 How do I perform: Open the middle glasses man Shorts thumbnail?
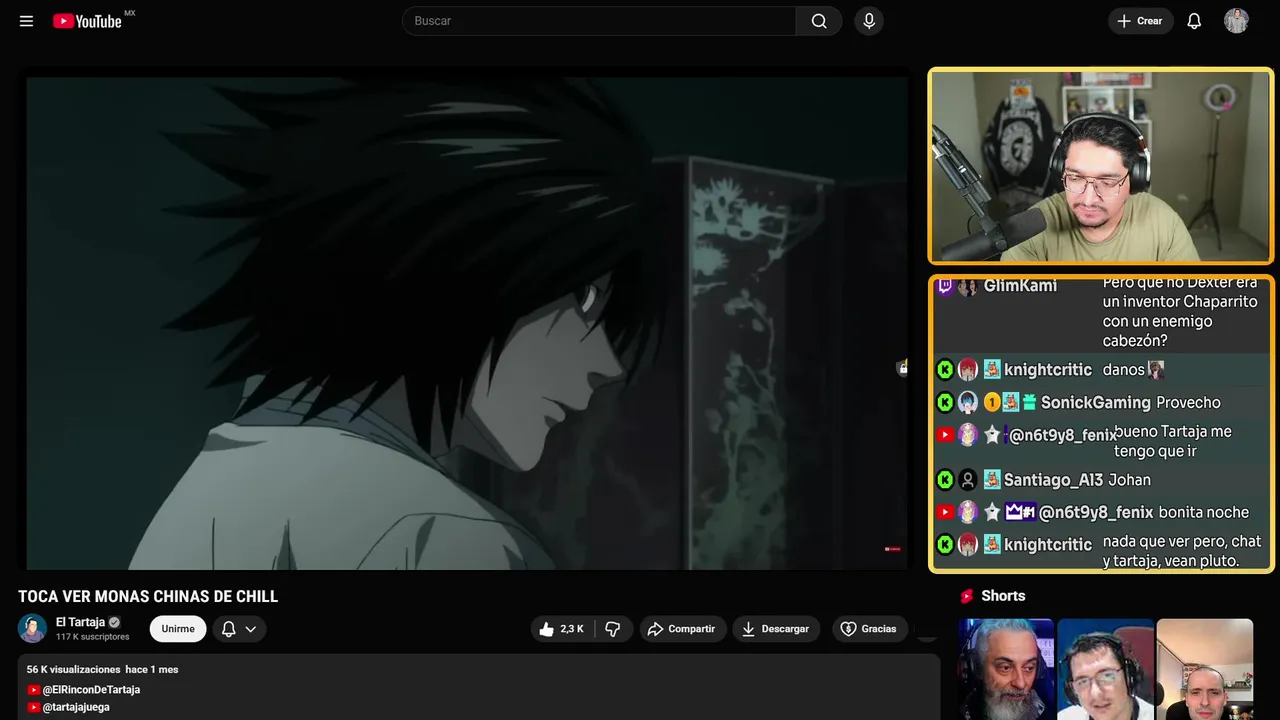tap(1105, 669)
